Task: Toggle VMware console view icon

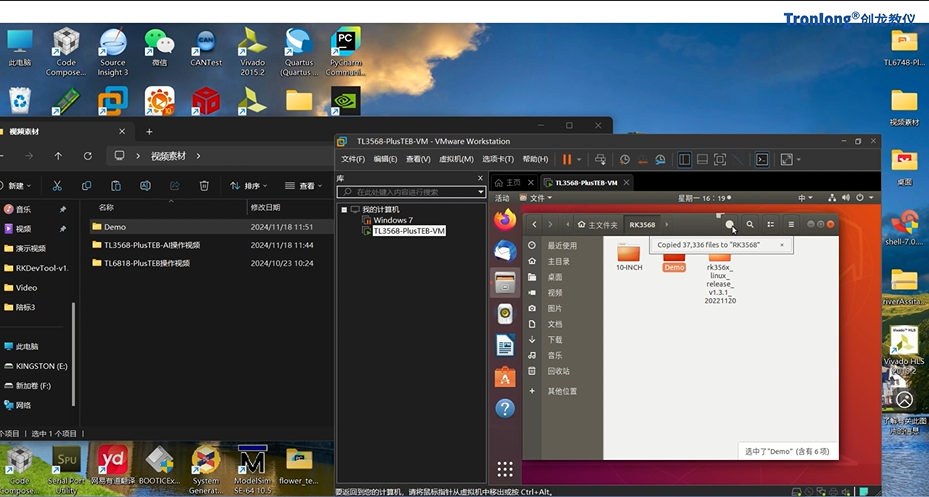Action: (x=762, y=159)
